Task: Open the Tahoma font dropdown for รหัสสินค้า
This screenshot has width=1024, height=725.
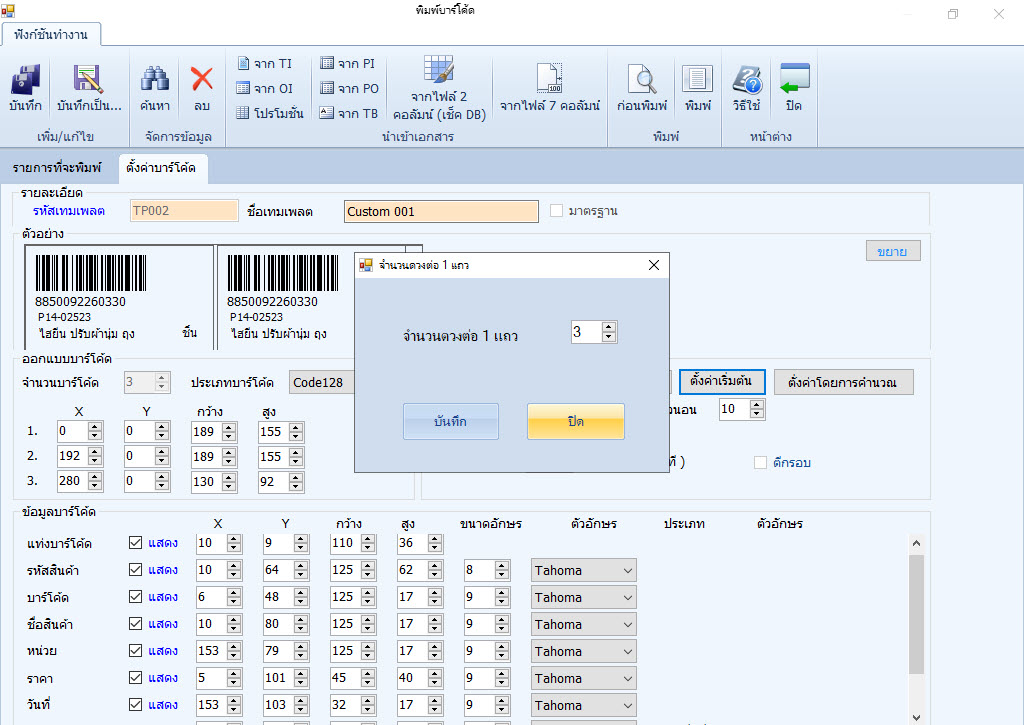Action: [x=583, y=569]
